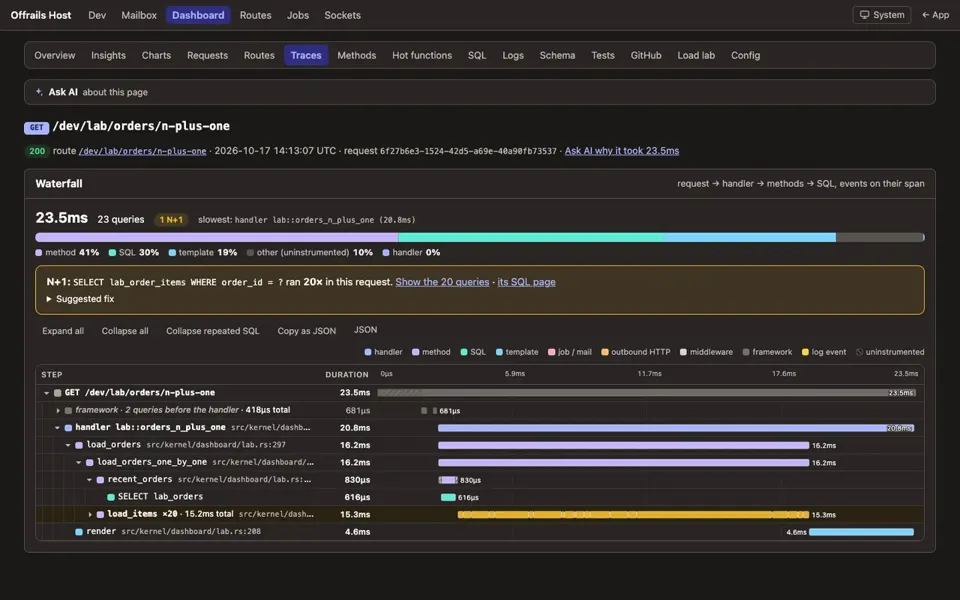Screen dimensions: 960x600
Task: Click the template icon beside render row
Action: (x=79, y=531)
